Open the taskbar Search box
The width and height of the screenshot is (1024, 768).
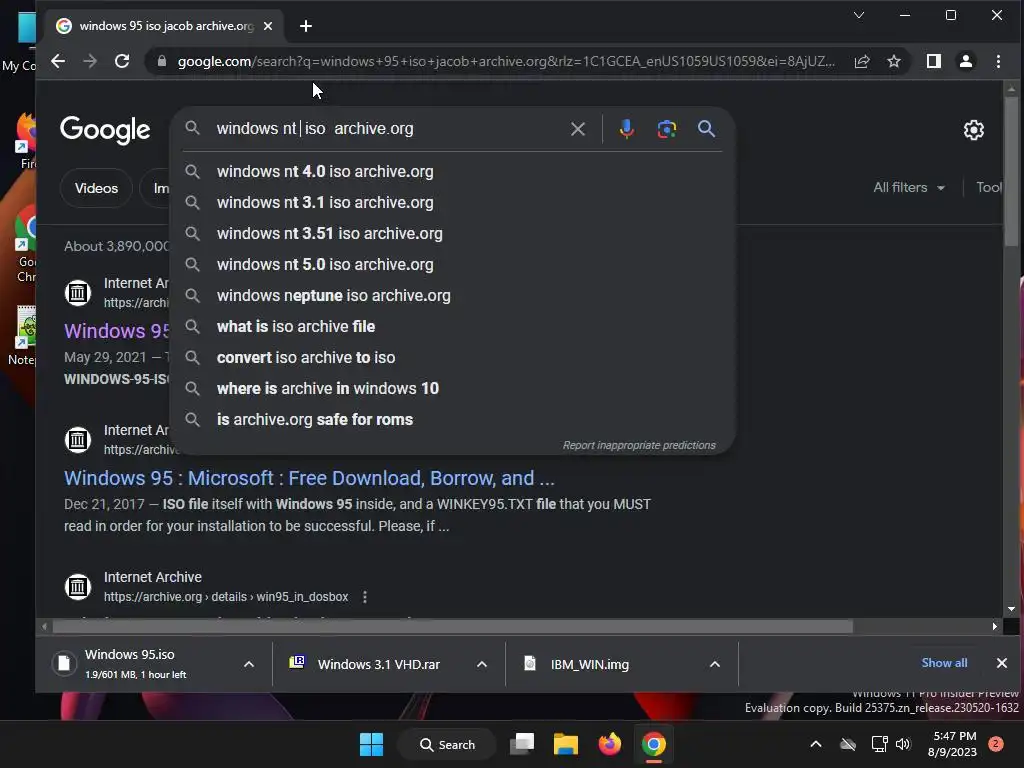[x=447, y=744]
